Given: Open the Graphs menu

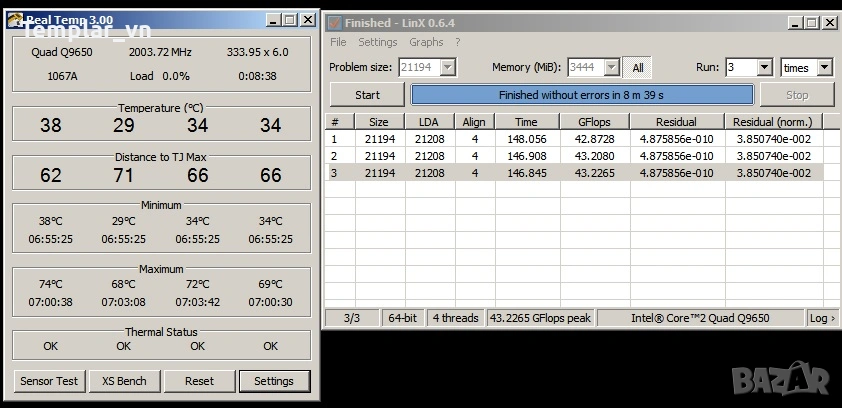Looking at the screenshot, I should pyautogui.click(x=426, y=42).
